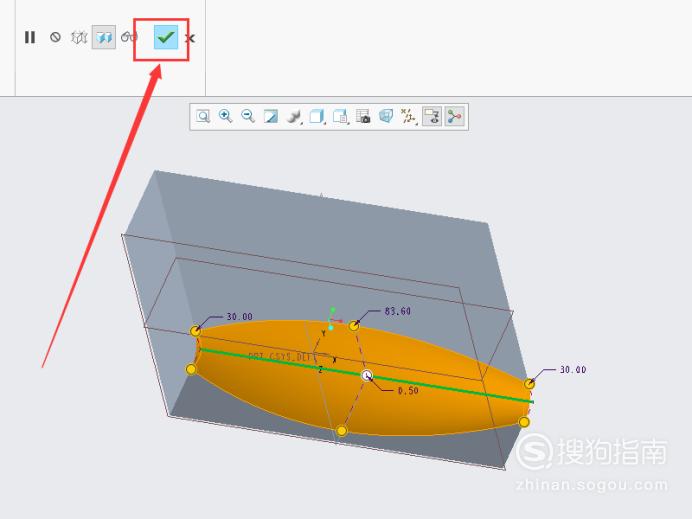Screen dimensions: 692x519
Task: Select the 83.60 dimension value
Action: pyautogui.click(x=398, y=311)
